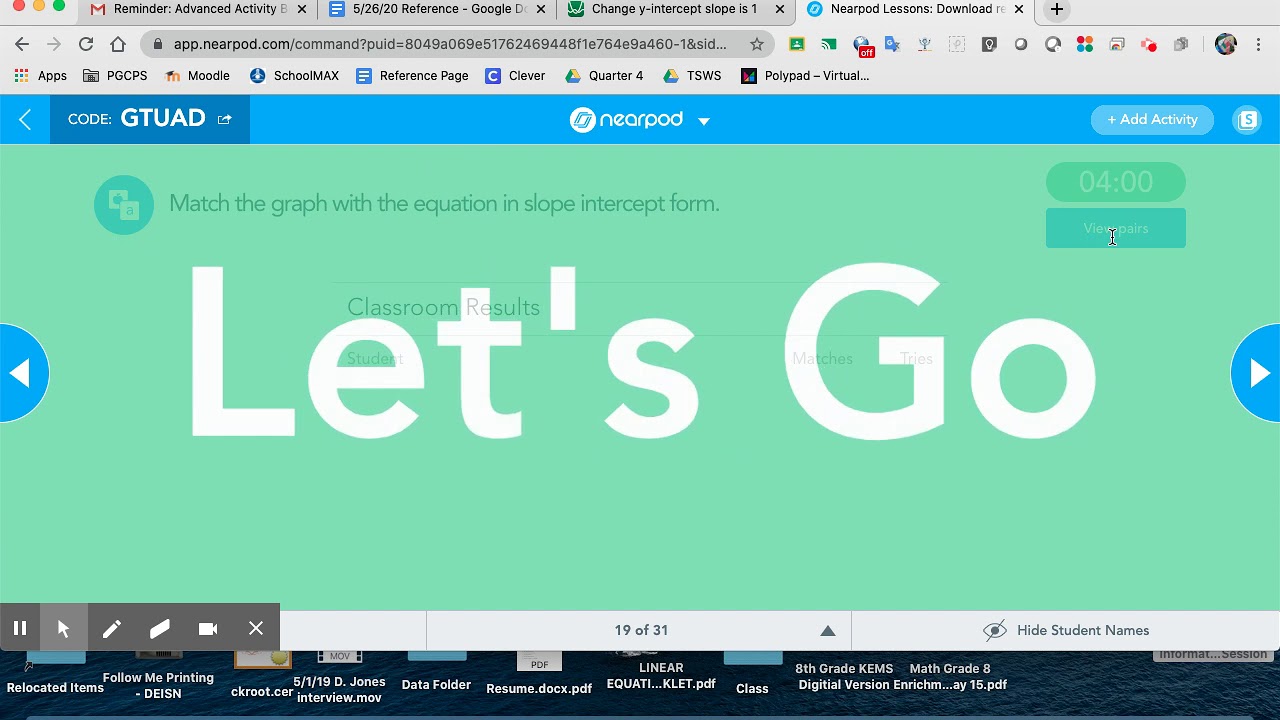Screen dimensions: 1280x720
Task: Bookmark this page with the star
Action: 757,44
